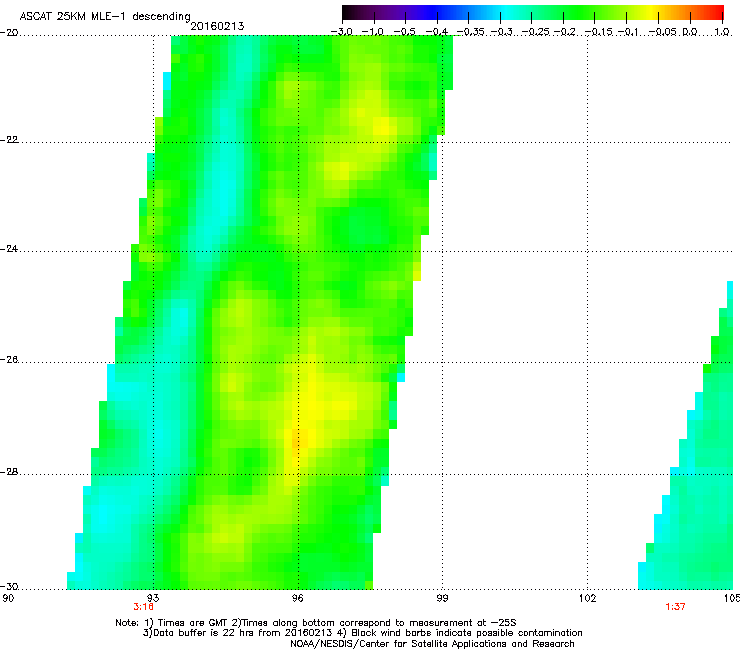Viewport: 740px width, 650px height.
Task: Click the "-1.0" color bar label
Action: tap(373, 32)
